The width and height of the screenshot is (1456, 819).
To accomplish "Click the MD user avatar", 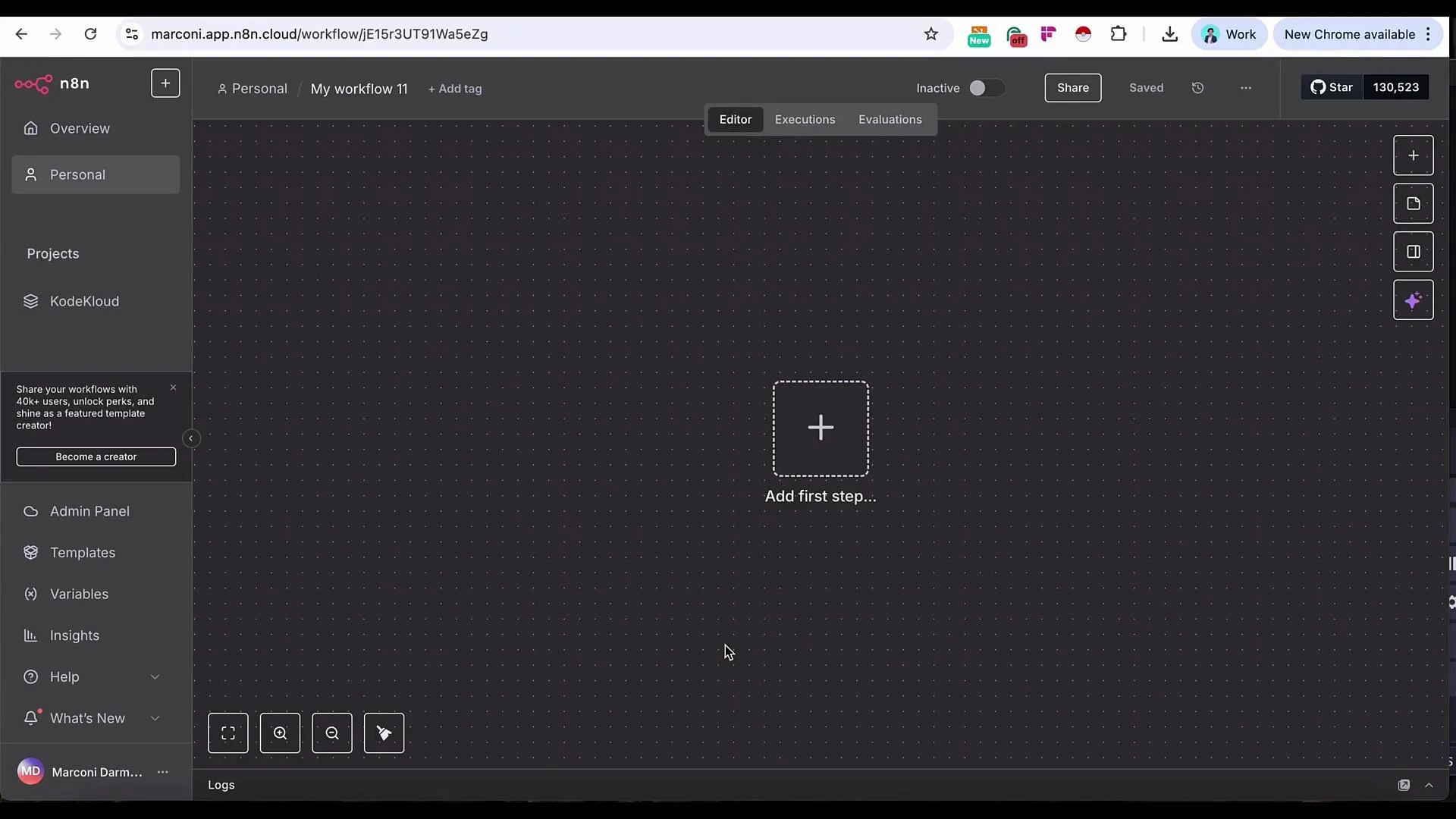I will tap(30, 772).
